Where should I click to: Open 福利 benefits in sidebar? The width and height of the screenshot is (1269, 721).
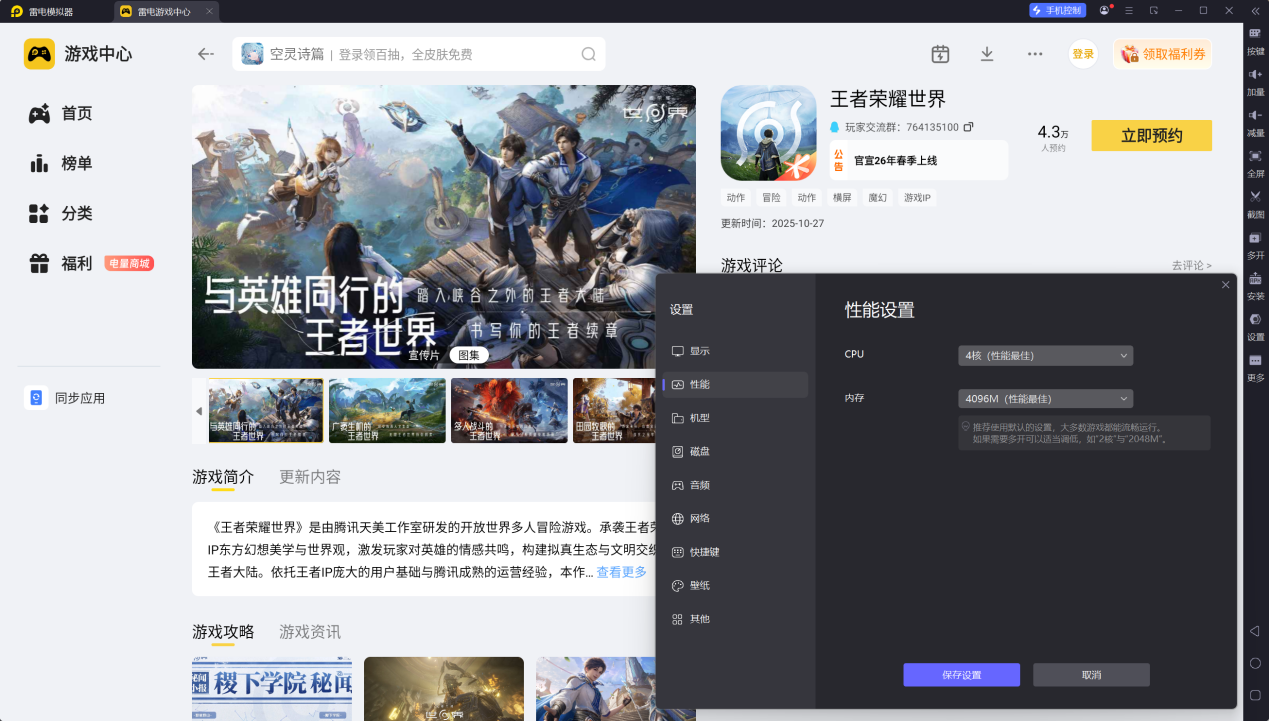point(61,263)
